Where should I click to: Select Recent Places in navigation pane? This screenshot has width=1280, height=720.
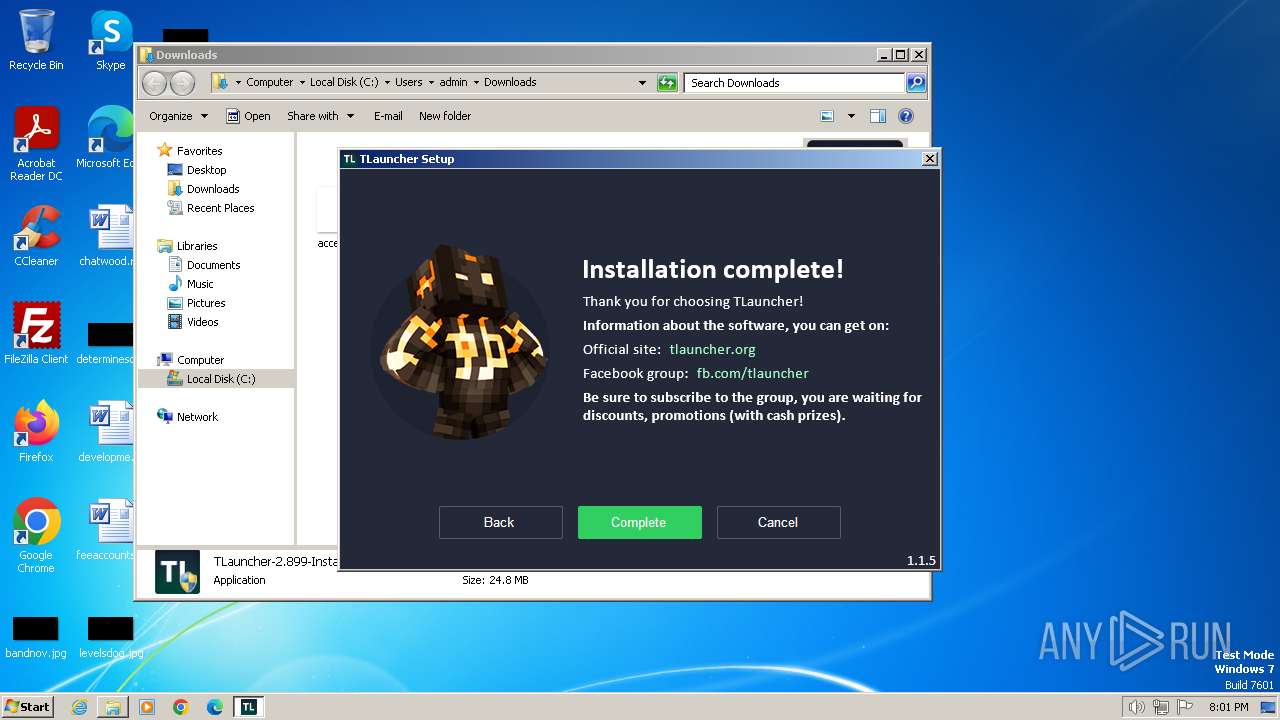pyautogui.click(x=220, y=208)
